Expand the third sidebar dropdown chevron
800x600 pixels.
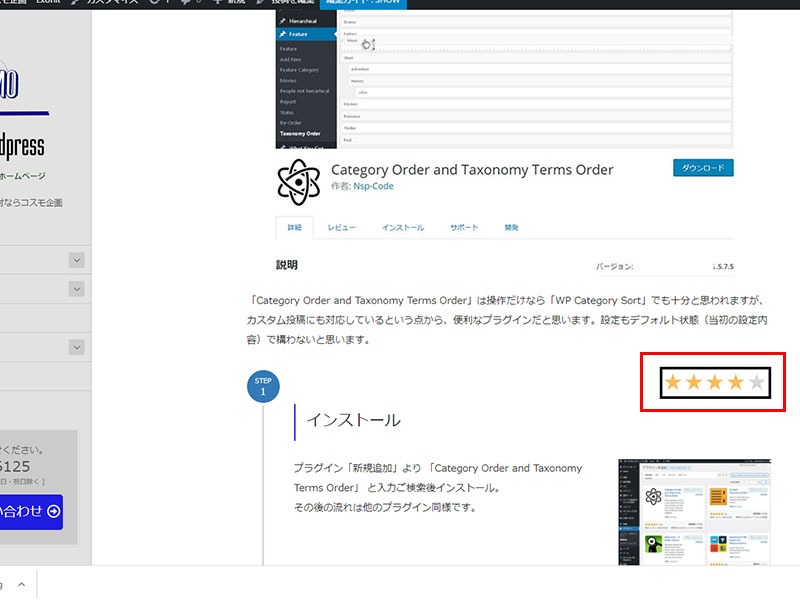pos(77,347)
